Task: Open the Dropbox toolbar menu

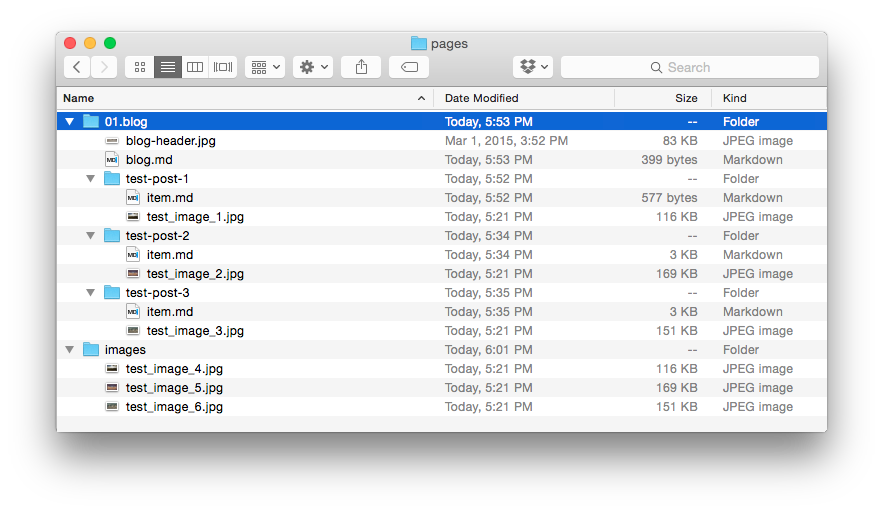Action: coord(532,67)
